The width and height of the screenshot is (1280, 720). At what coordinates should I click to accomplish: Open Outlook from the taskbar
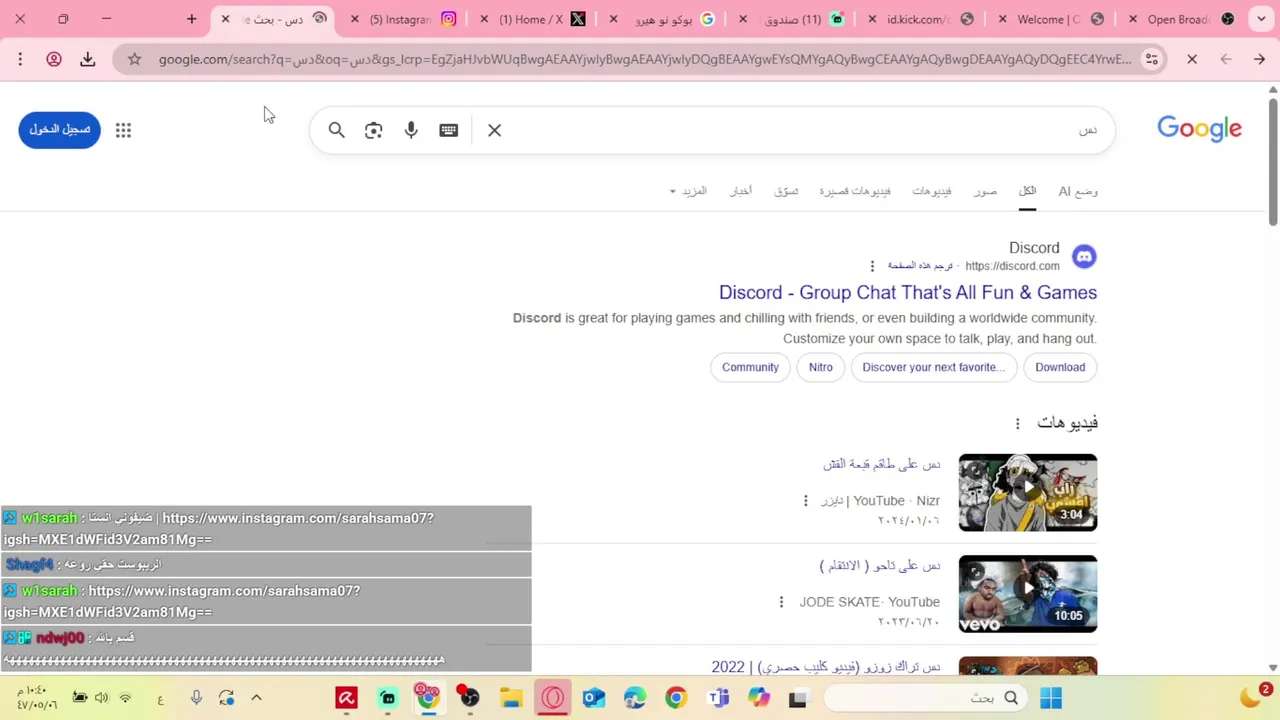pos(594,698)
